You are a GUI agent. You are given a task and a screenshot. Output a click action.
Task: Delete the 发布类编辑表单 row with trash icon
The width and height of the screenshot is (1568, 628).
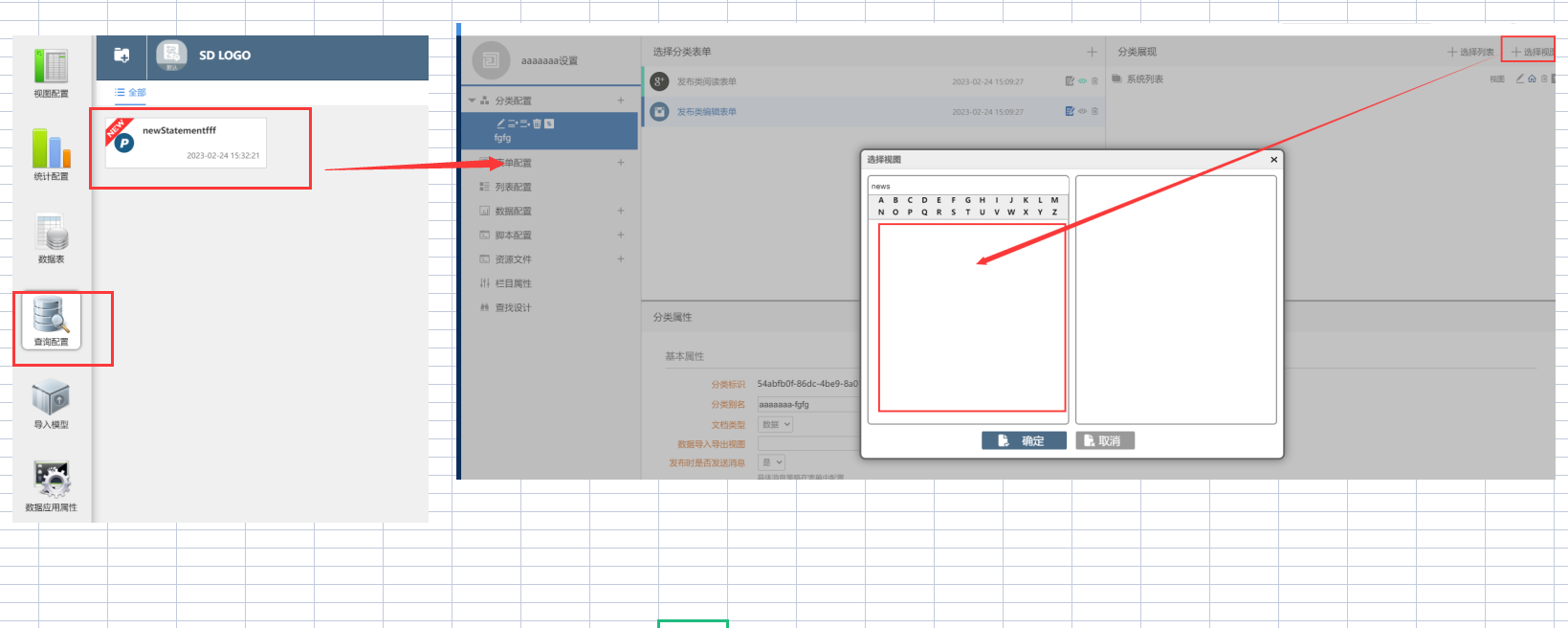click(x=1095, y=111)
